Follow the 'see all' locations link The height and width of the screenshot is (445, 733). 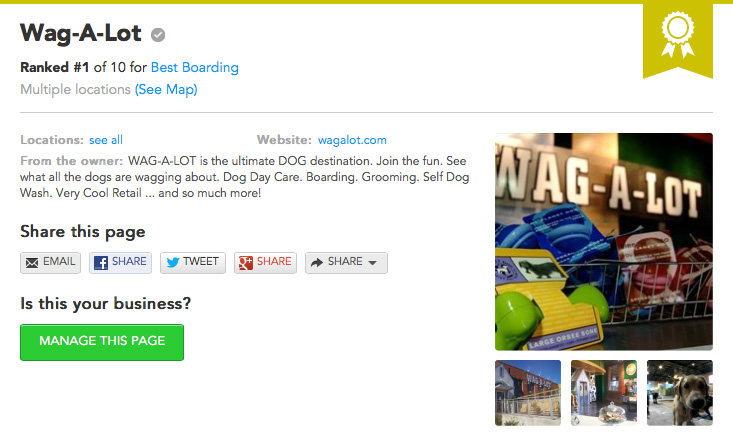106,140
